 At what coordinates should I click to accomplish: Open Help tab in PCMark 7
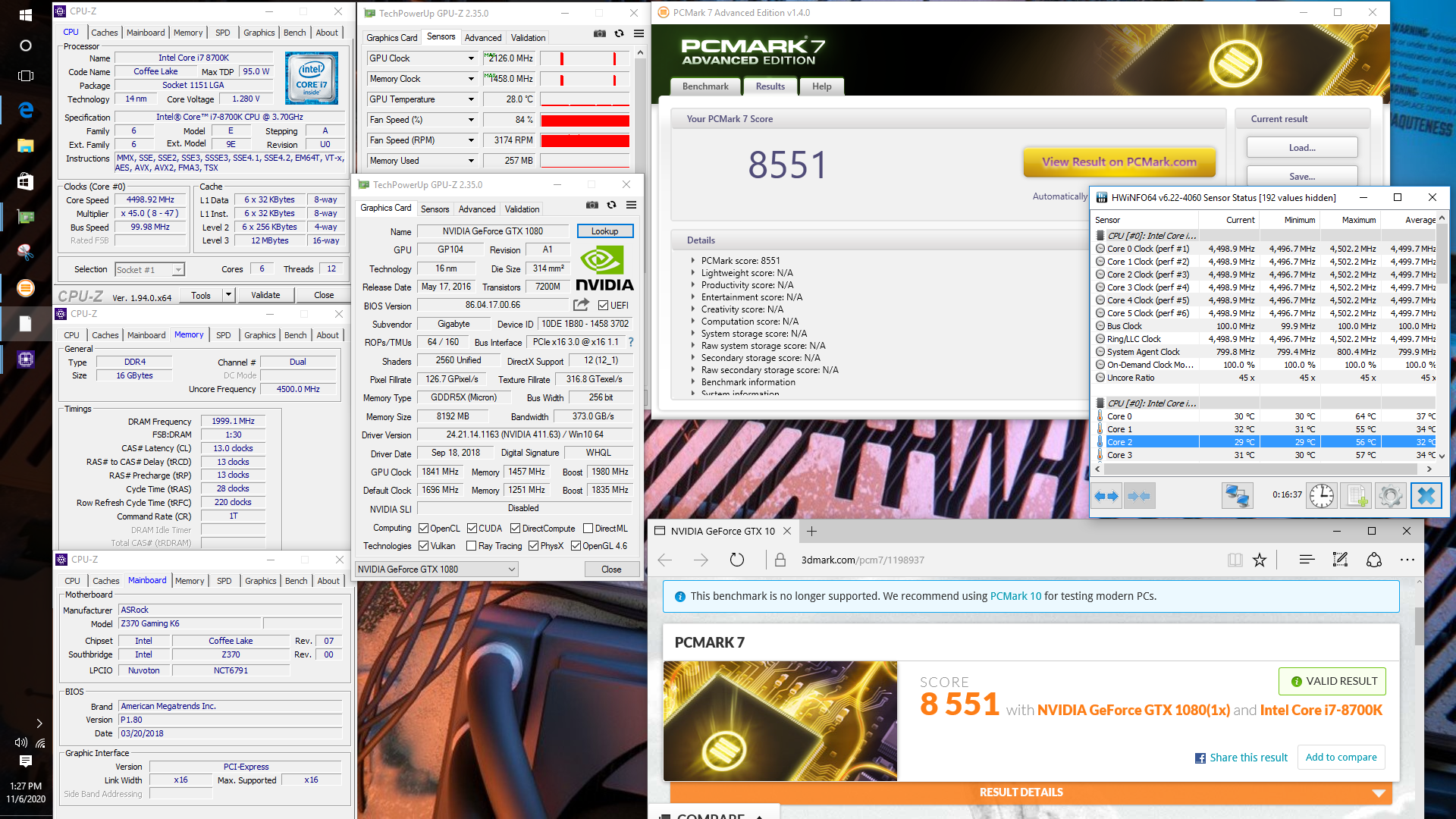(x=822, y=86)
